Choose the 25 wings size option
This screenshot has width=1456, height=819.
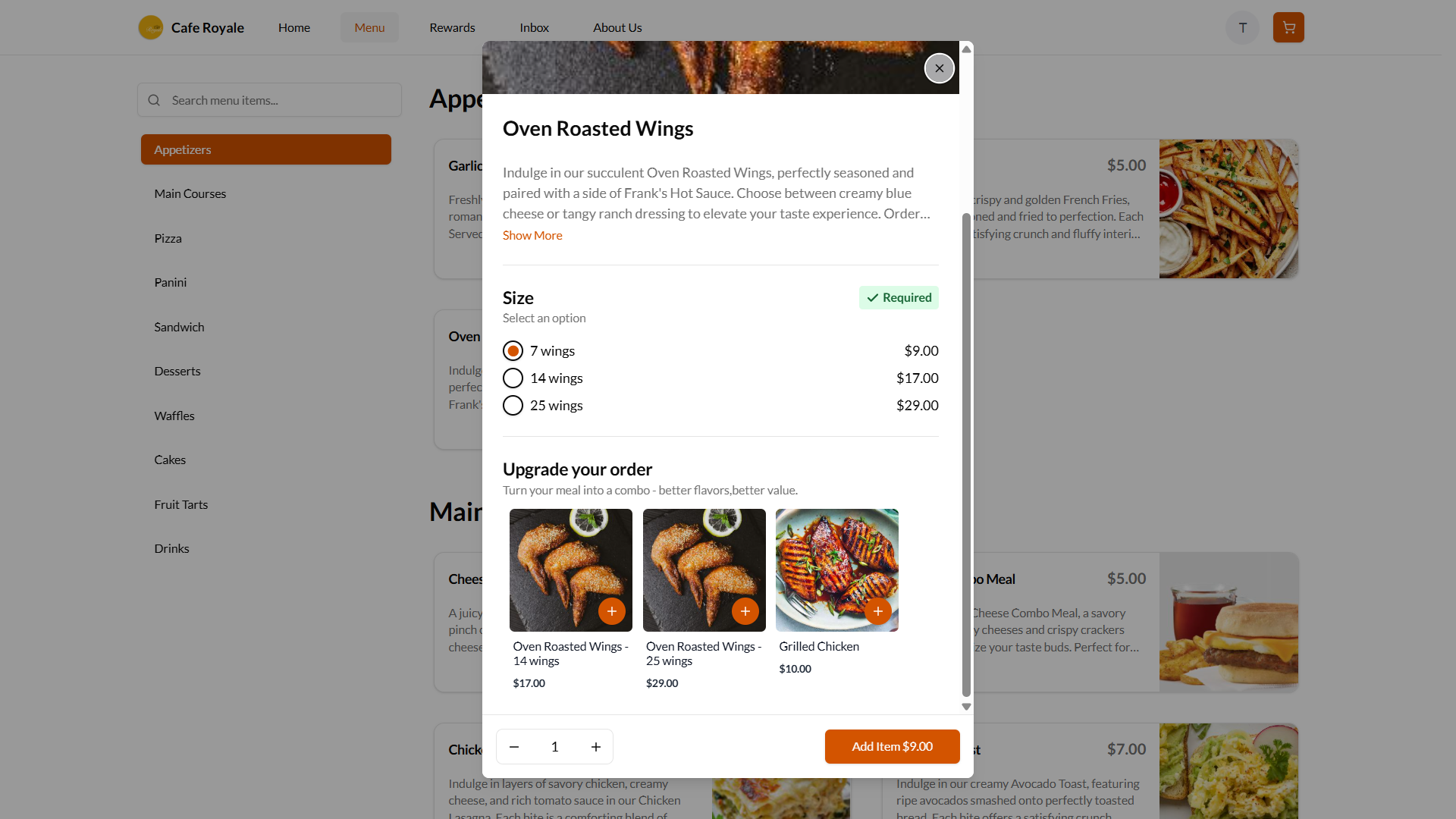point(513,406)
